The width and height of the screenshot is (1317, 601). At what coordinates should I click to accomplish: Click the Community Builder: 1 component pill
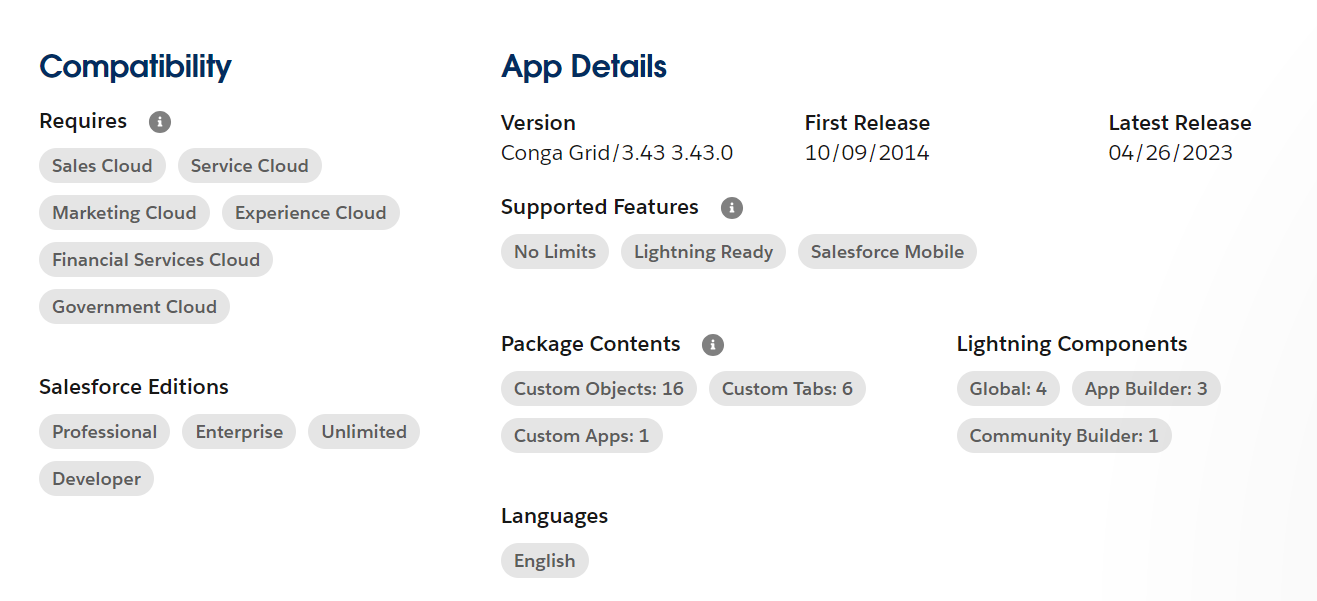click(x=1063, y=435)
